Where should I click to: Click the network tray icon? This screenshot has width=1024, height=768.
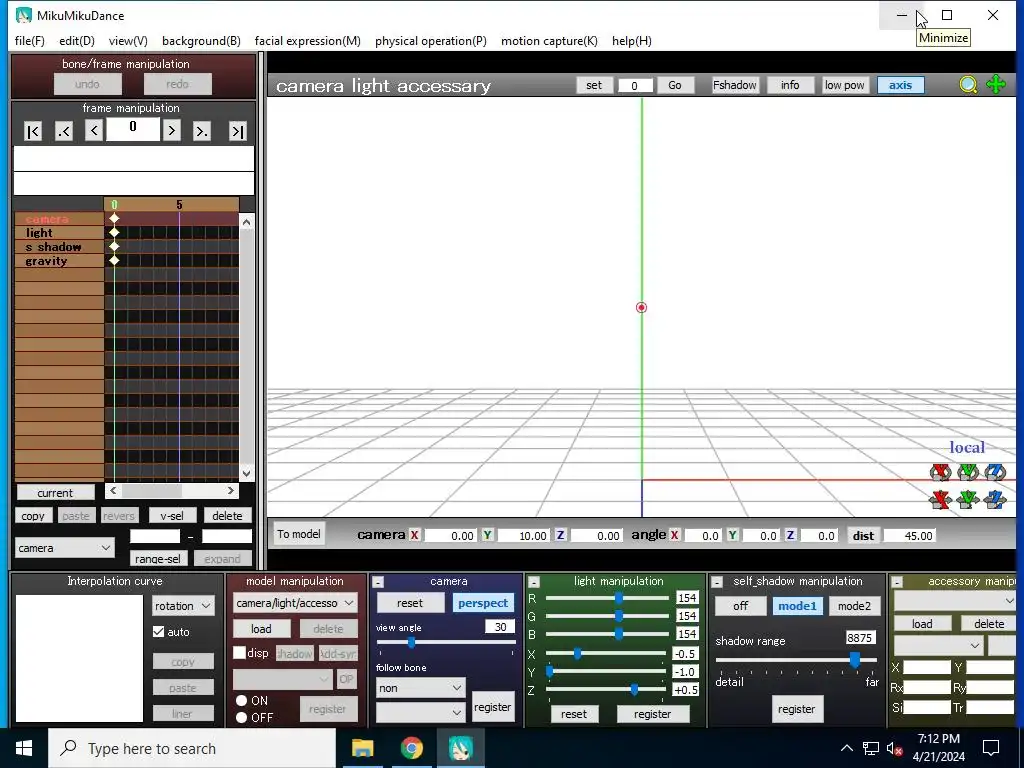pos(871,748)
